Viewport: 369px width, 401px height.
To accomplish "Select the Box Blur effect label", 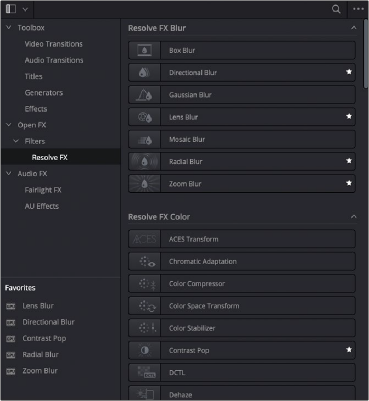I will [182, 51].
